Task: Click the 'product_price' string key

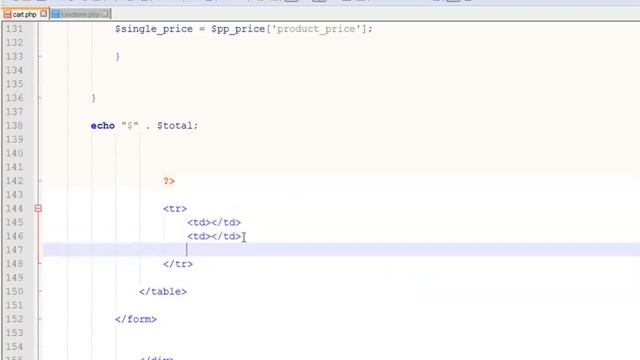Action: [316, 29]
